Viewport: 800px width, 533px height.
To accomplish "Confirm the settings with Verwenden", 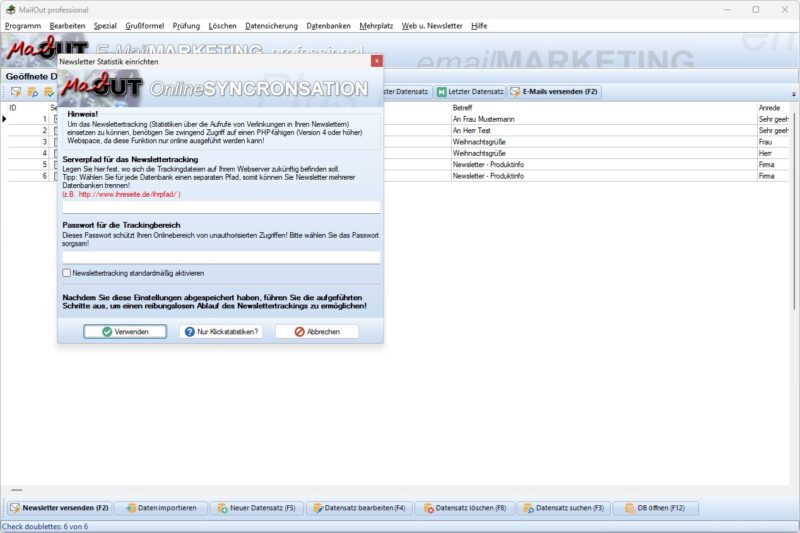I will tap(125, 332).
